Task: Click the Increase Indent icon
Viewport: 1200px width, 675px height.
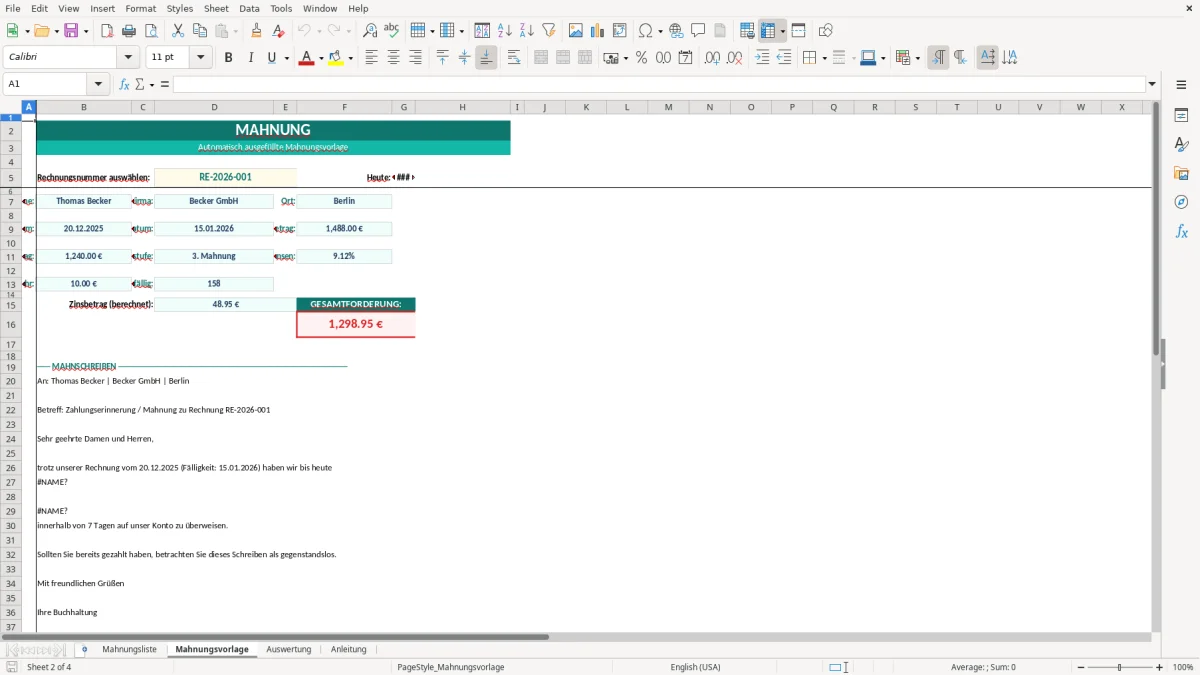Action: coord(762,58)
